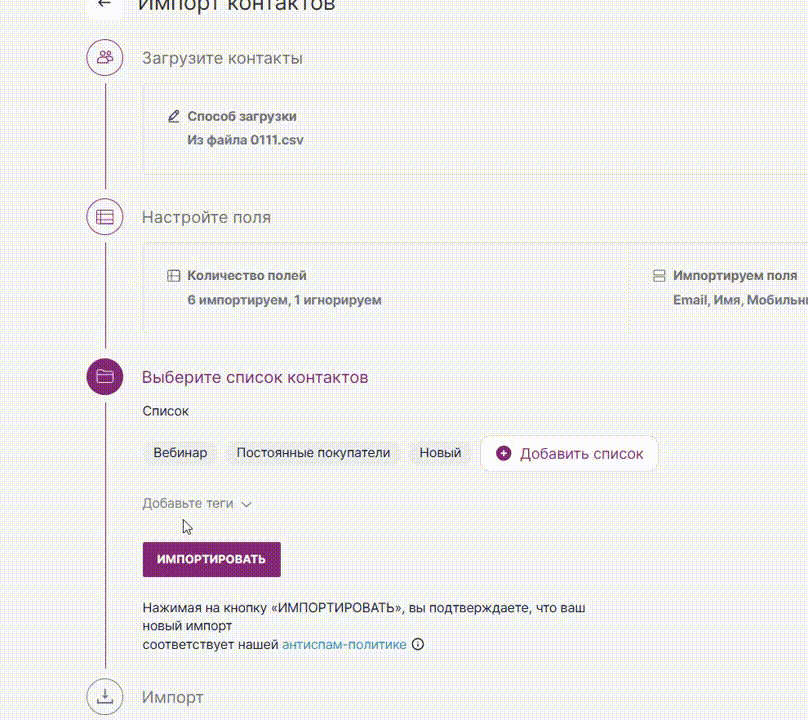Select the Вебинар list chip

coord(180,453)
